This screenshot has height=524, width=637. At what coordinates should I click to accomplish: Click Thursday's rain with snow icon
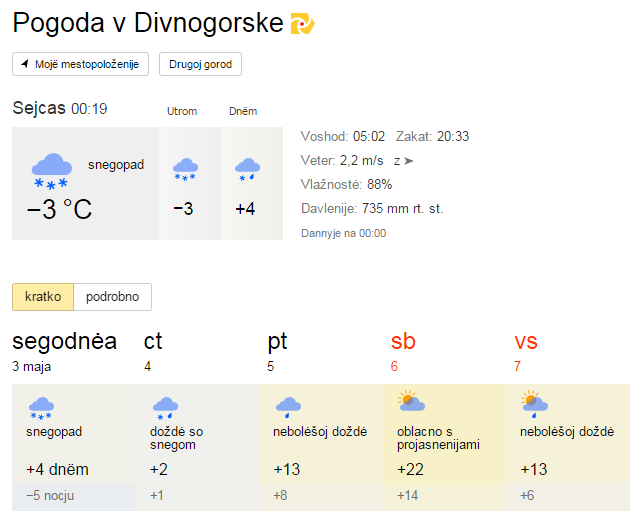(165, 408)
